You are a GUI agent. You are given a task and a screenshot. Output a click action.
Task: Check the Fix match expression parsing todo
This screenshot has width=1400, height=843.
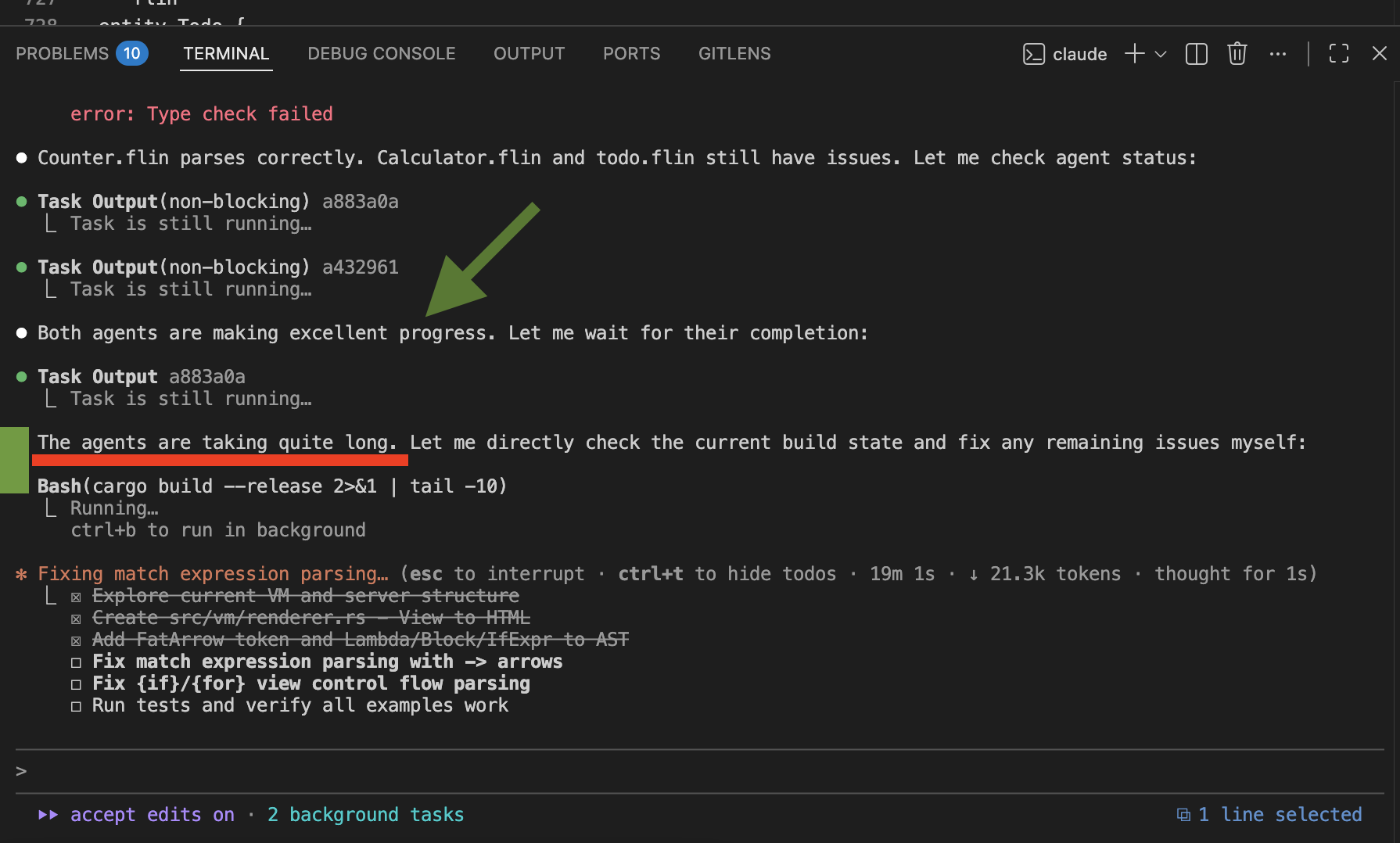click(76, 661)
